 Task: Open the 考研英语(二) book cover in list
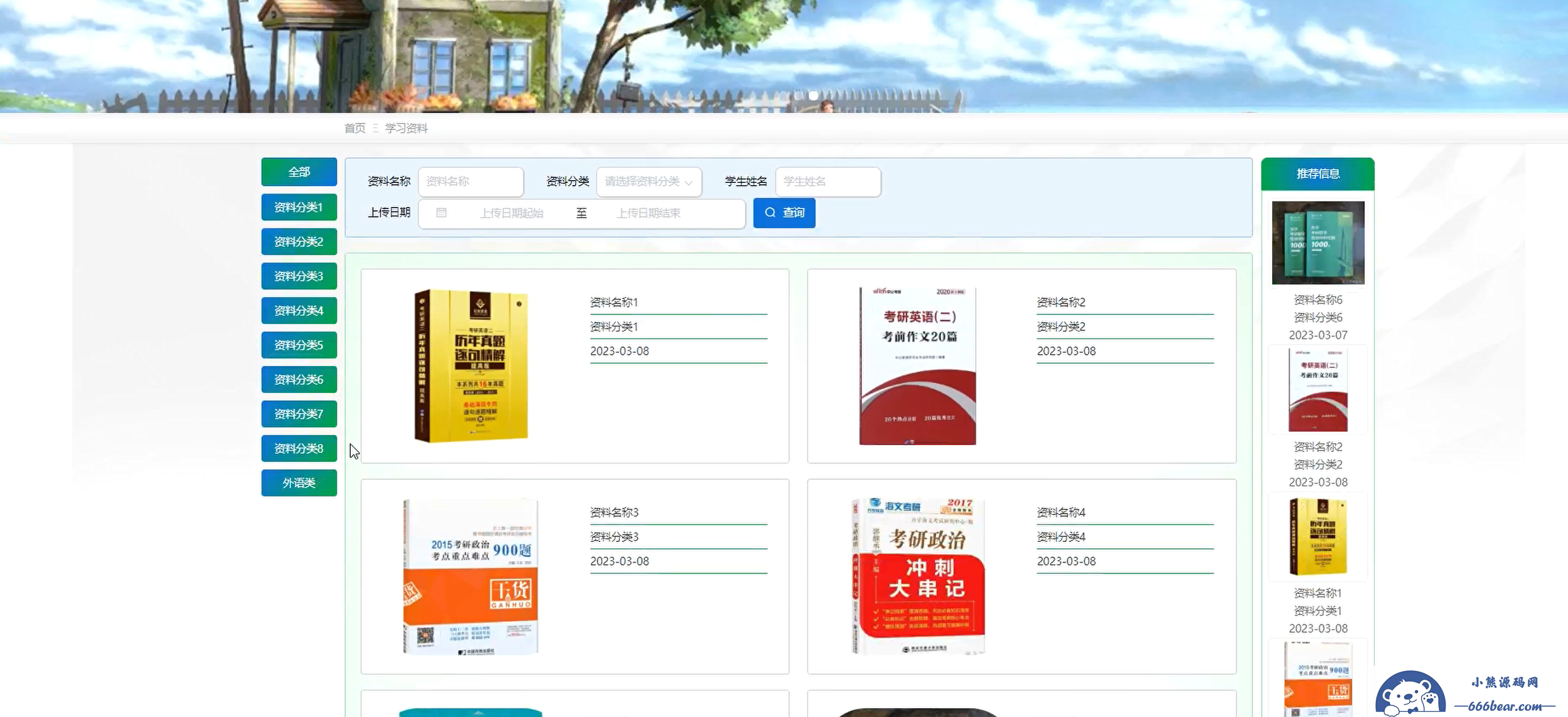click(x=917, y=366)
